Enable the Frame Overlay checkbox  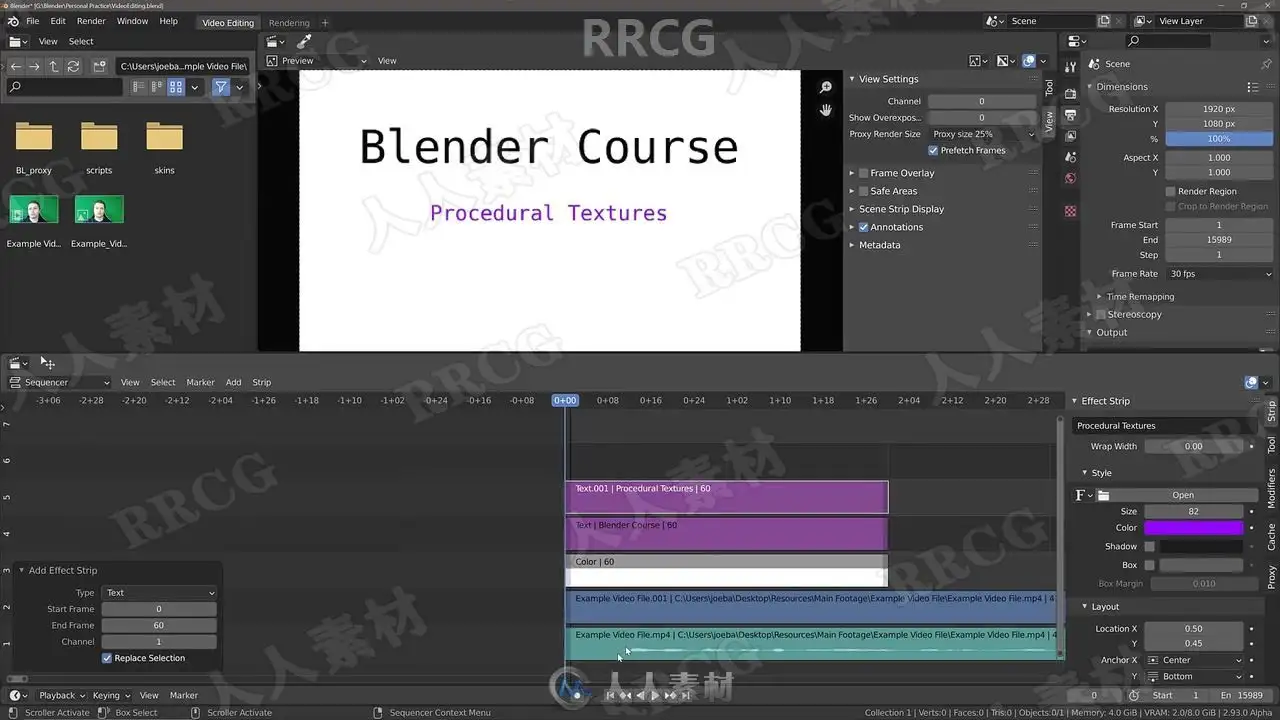pos(864,173)
